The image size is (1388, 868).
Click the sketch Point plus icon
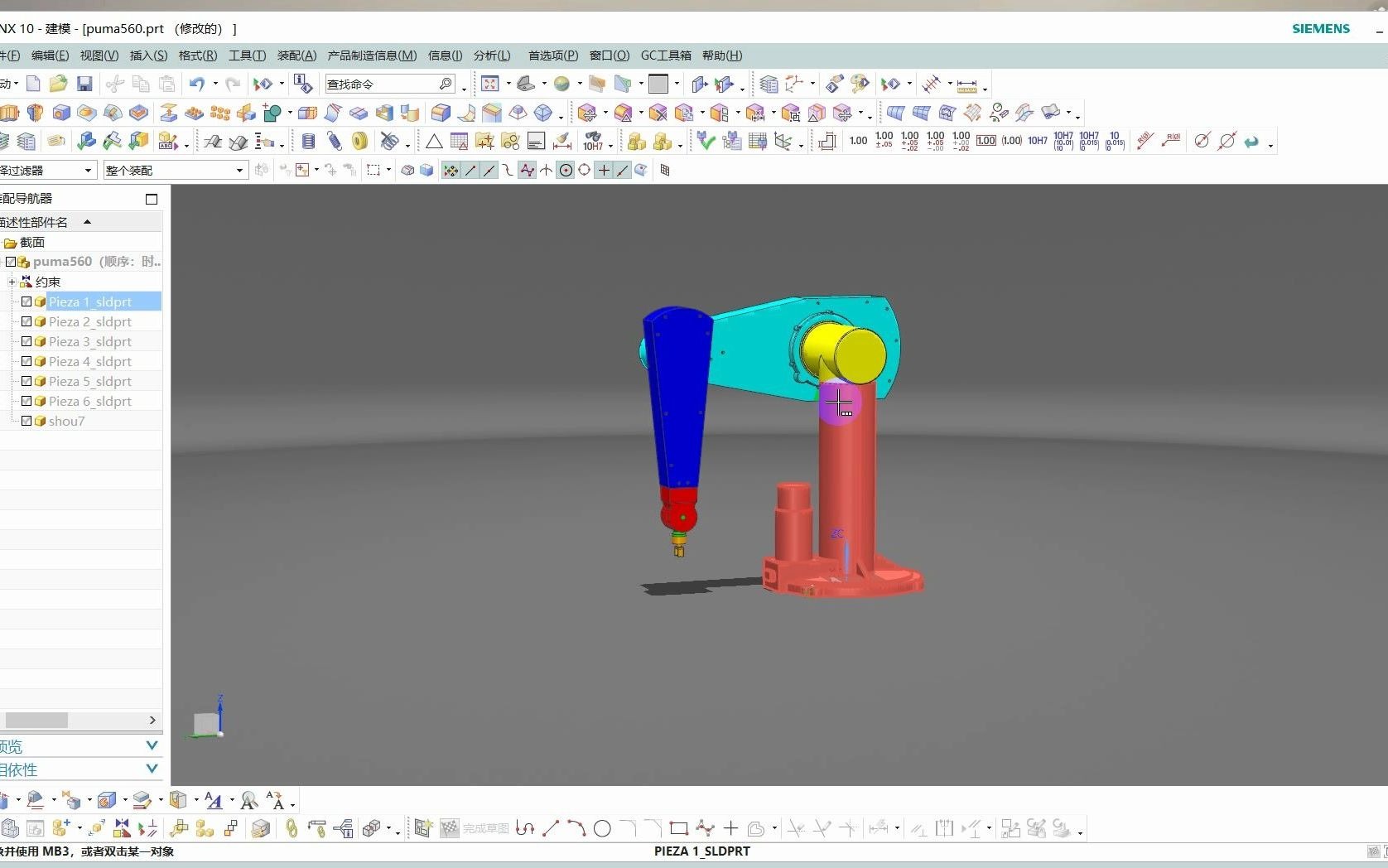click(x=730, y=827)
